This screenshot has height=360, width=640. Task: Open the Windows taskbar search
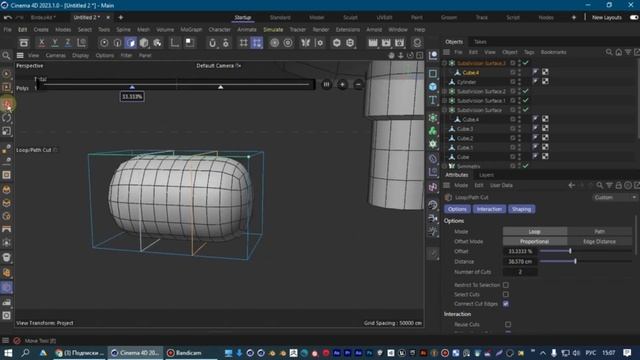click(25, 353)
